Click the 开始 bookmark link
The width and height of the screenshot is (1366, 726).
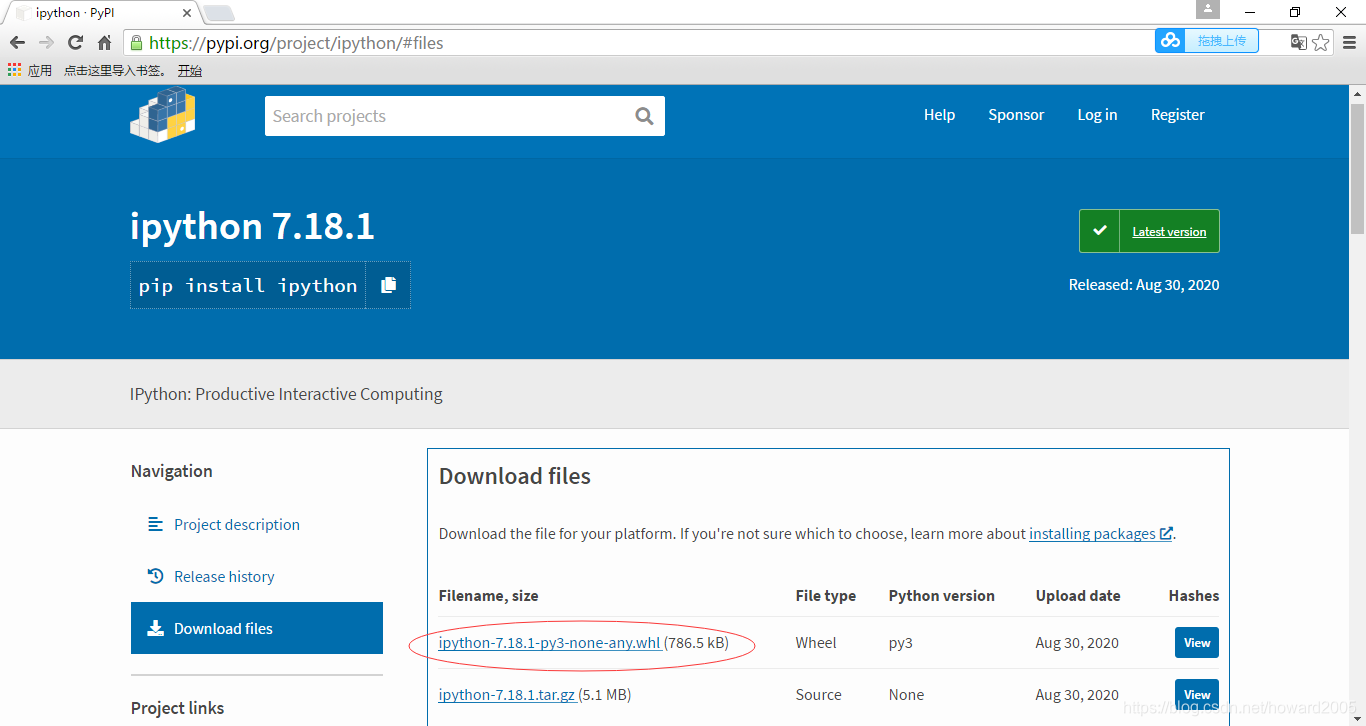190,71
